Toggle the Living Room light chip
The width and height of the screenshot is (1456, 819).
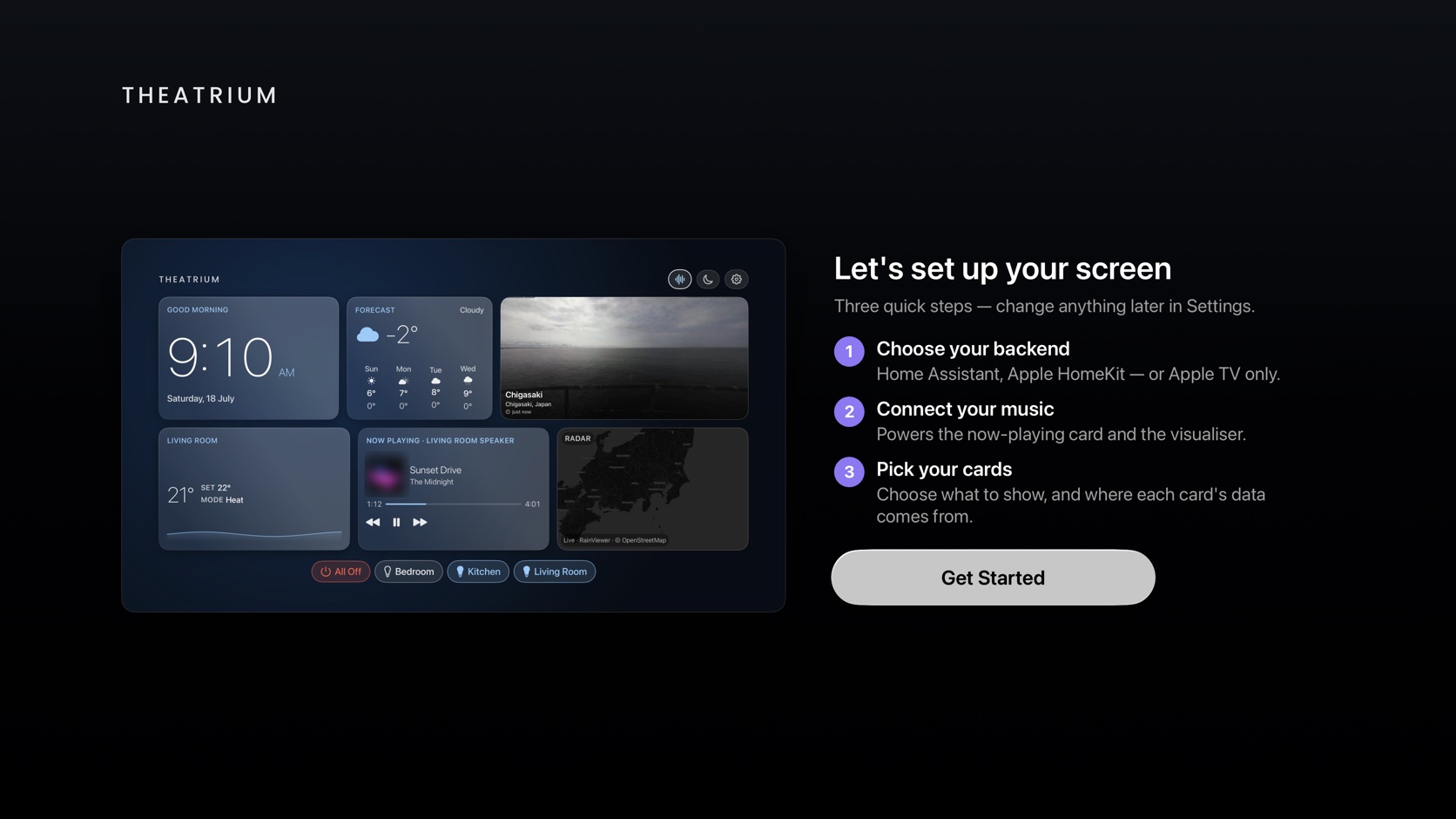pyautogui.click(x=555, y=572)
